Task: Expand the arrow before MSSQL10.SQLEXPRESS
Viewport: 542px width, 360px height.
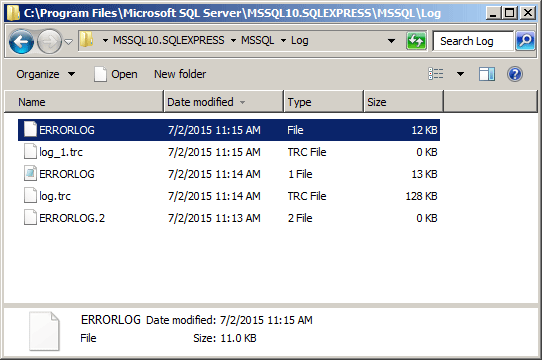Action: pyautogui.click(x=105, y=41)
